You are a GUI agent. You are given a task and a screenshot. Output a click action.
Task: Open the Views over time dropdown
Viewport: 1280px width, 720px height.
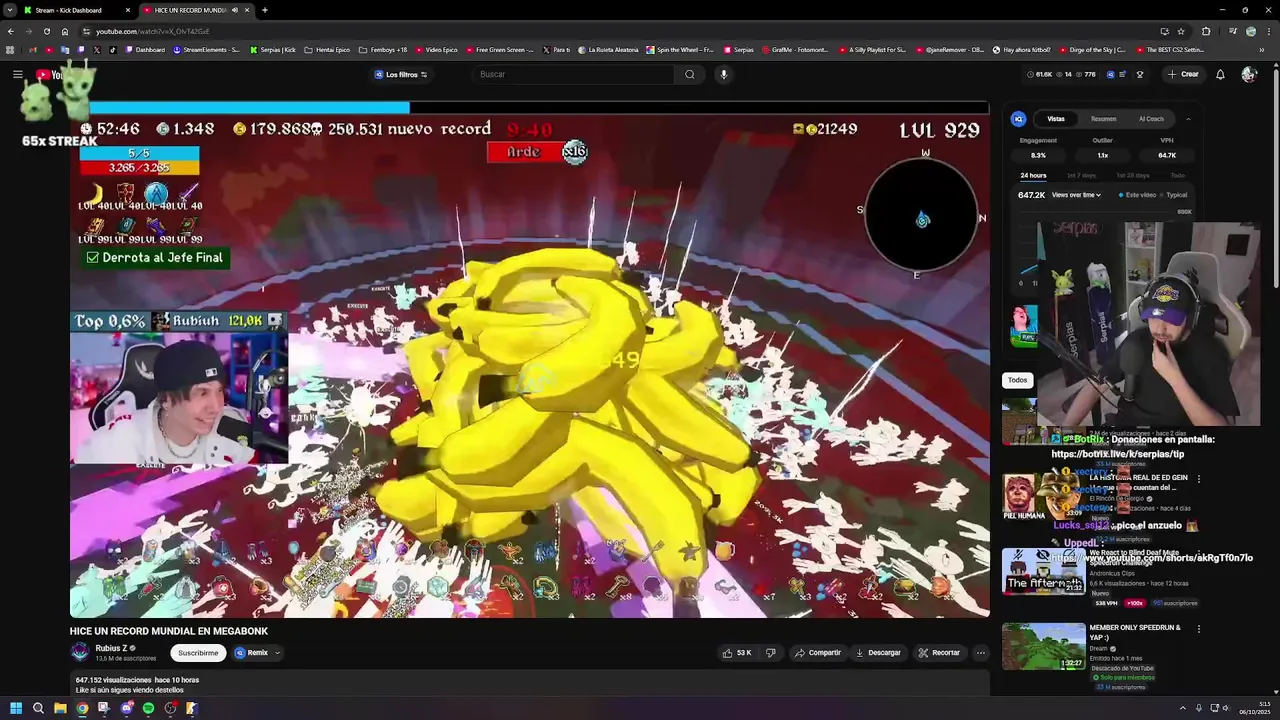tap(1077, 195)
